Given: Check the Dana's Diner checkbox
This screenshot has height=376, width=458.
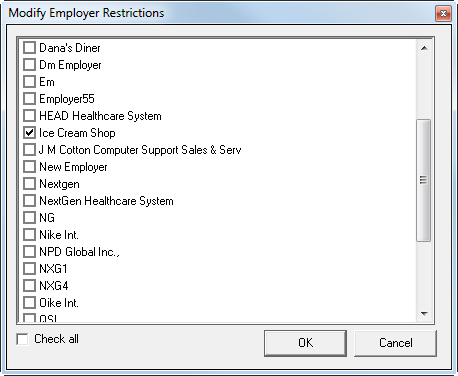Looking at the screenshot, I should pyautogui.click(x=29, y=48).
